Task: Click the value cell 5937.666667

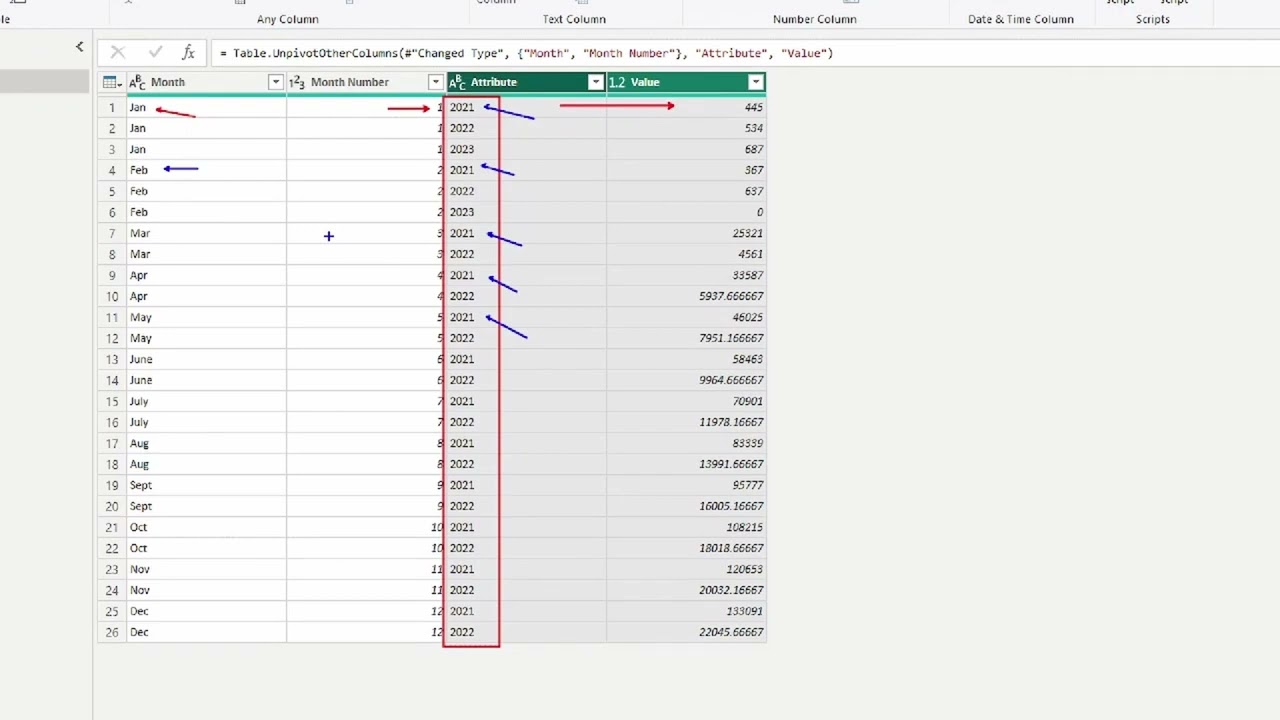Action: click(x=686, y=296)
